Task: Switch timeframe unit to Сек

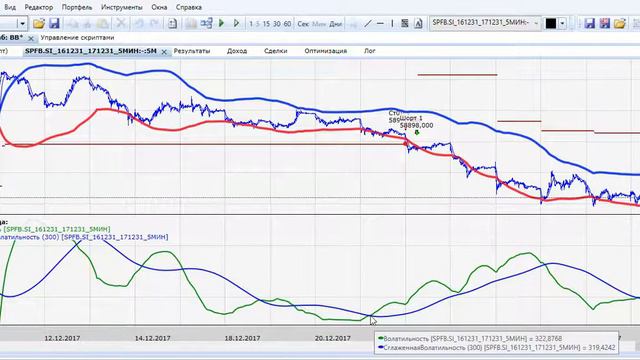Action: click(303, 24)
